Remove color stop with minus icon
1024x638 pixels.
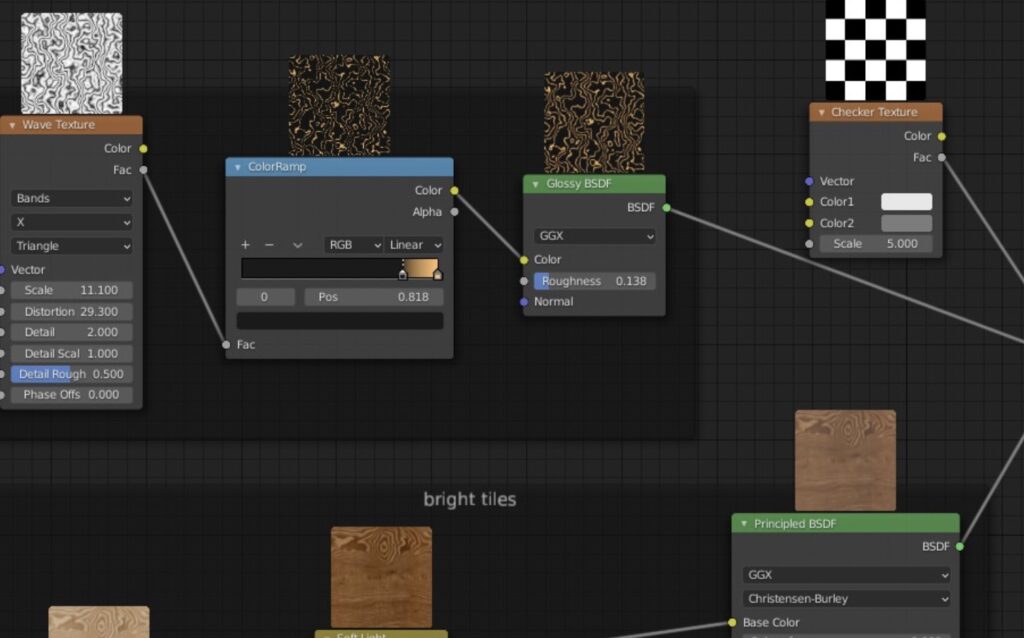(269, 245)
